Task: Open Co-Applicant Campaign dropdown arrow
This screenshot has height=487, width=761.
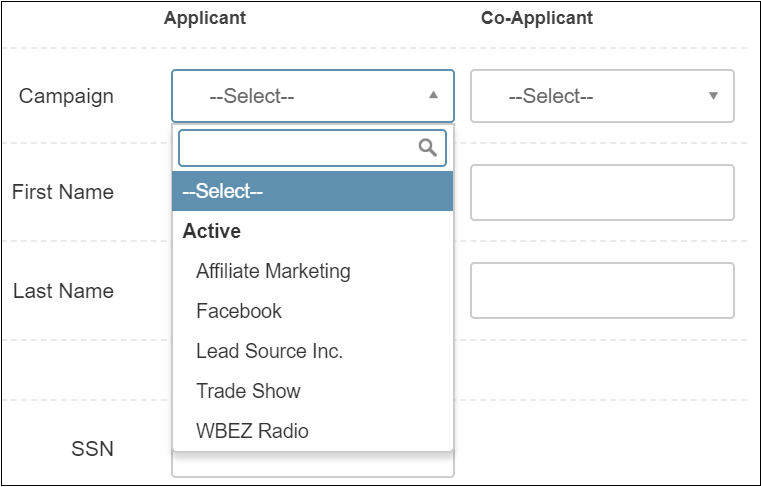Action: [x=713, y=96]
